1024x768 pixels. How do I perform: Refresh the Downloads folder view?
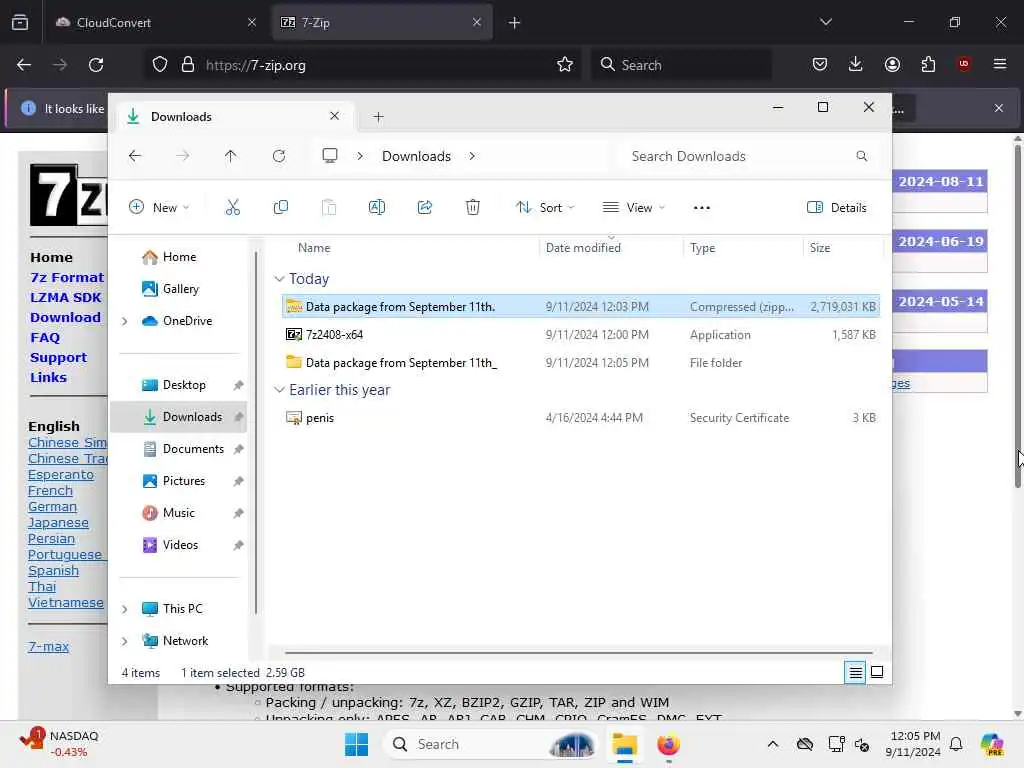coord(279,156)
